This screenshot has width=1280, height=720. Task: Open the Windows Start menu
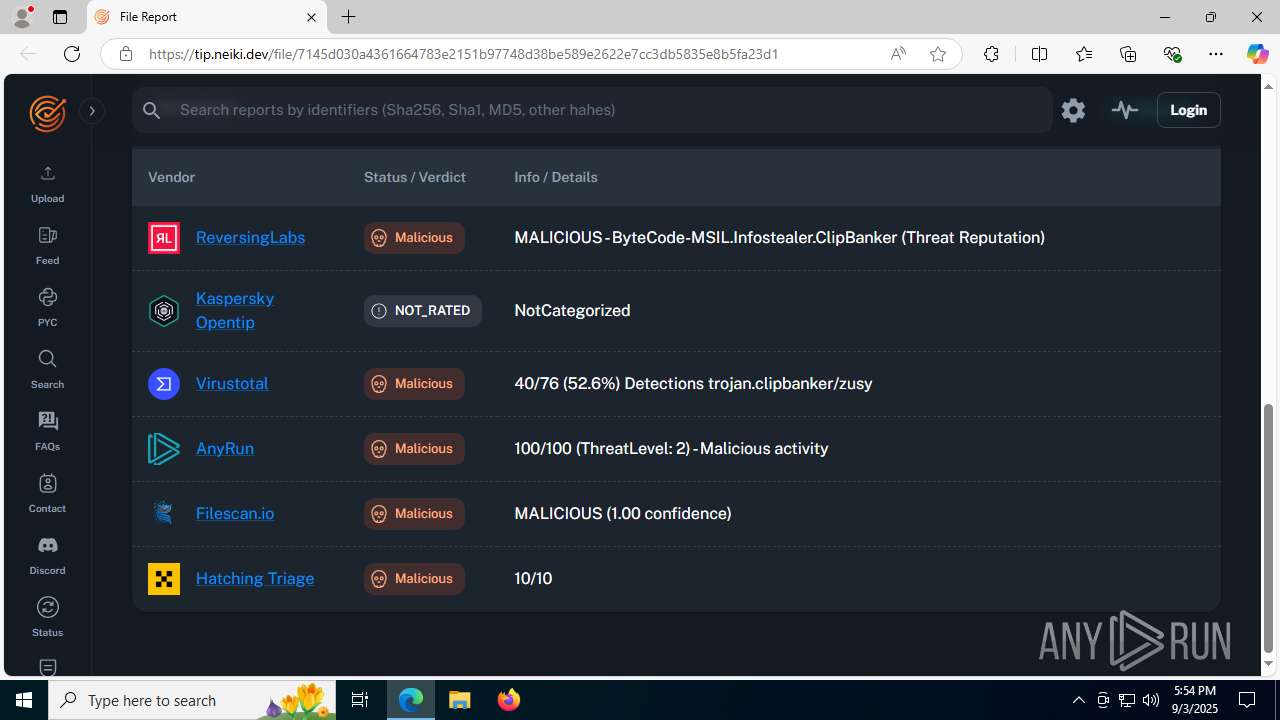pyautogui.click(x=24, y=700)
